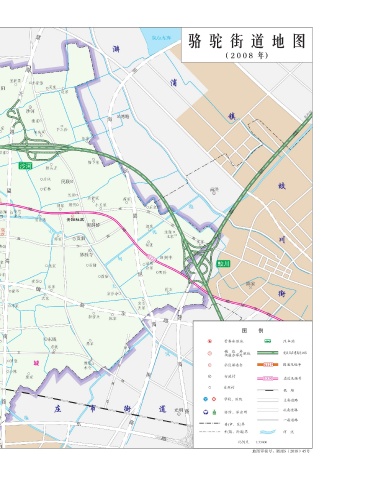This screenshot has height=480, width=389.
Task: Click the blue river symbol in the legend
Action: click(x=267, y=432)
